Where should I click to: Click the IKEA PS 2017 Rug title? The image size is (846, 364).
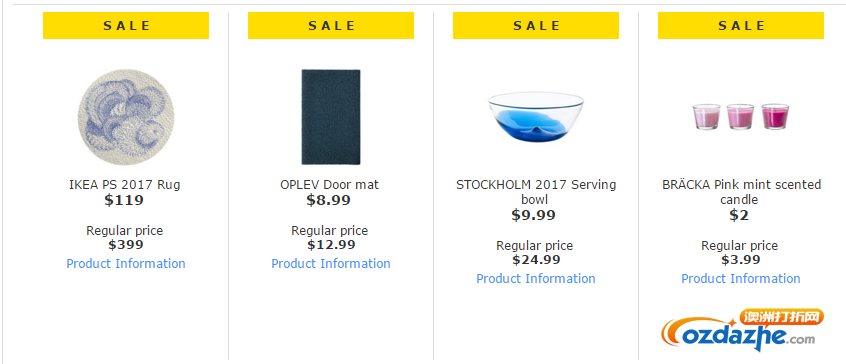click(x=125, y=185)
